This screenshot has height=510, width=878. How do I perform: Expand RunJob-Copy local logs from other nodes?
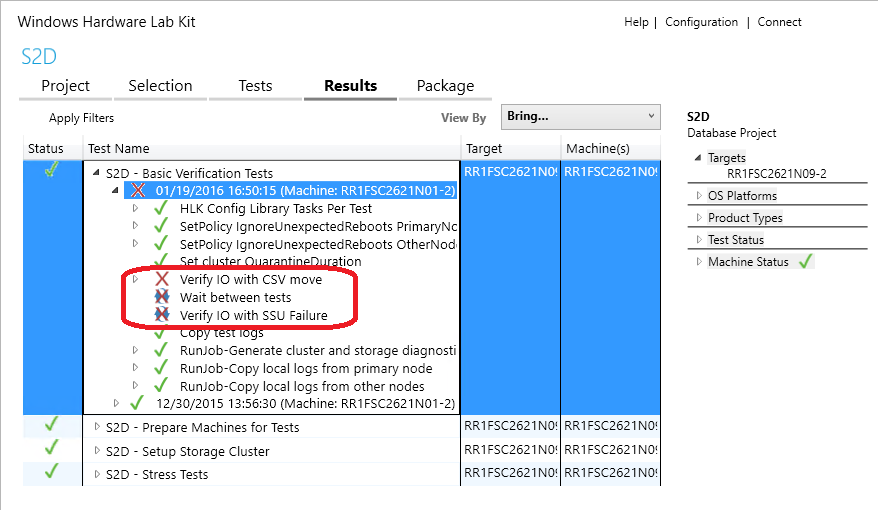click(135, 386)
